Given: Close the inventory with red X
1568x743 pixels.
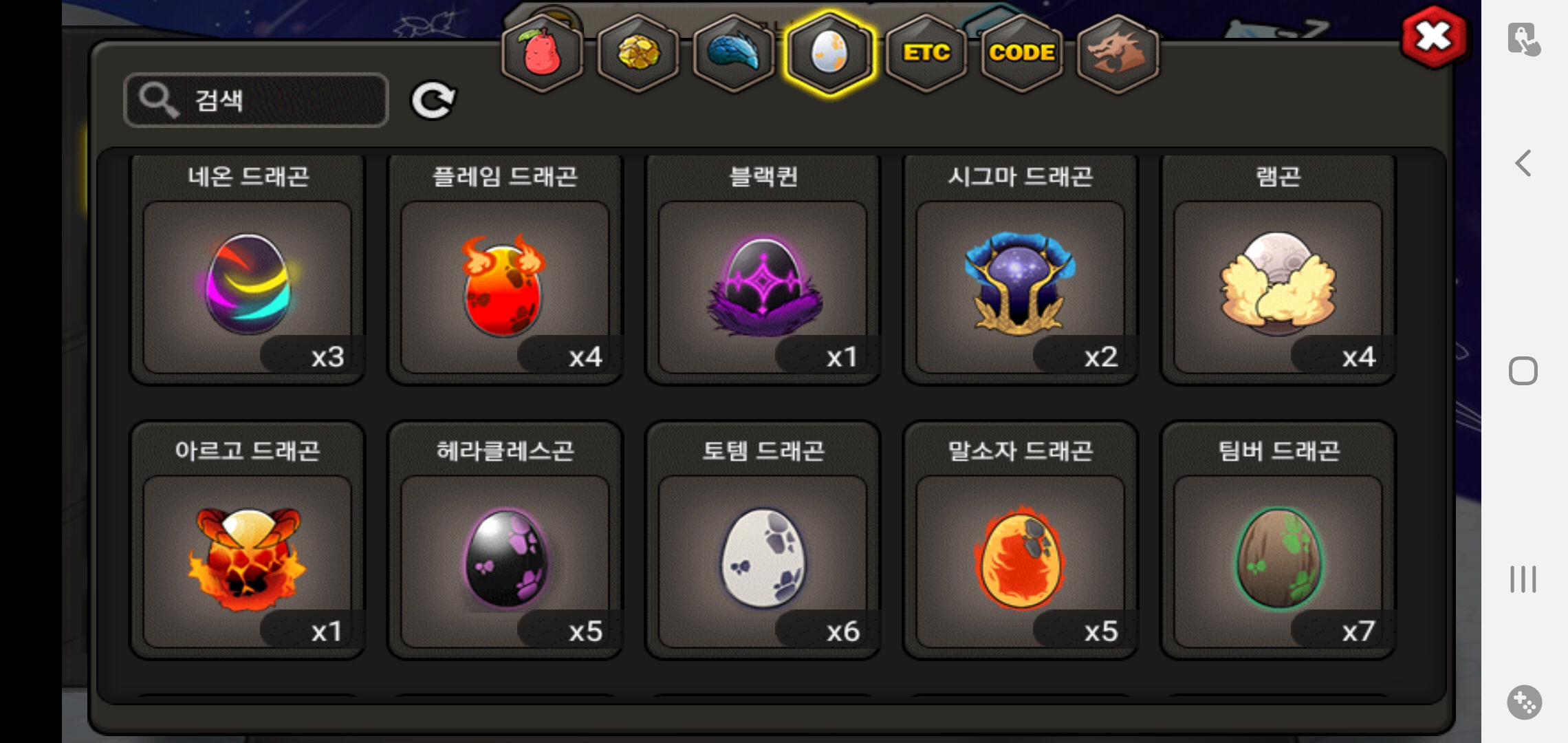Looking at the screenshot, I should pos(1433,36).
